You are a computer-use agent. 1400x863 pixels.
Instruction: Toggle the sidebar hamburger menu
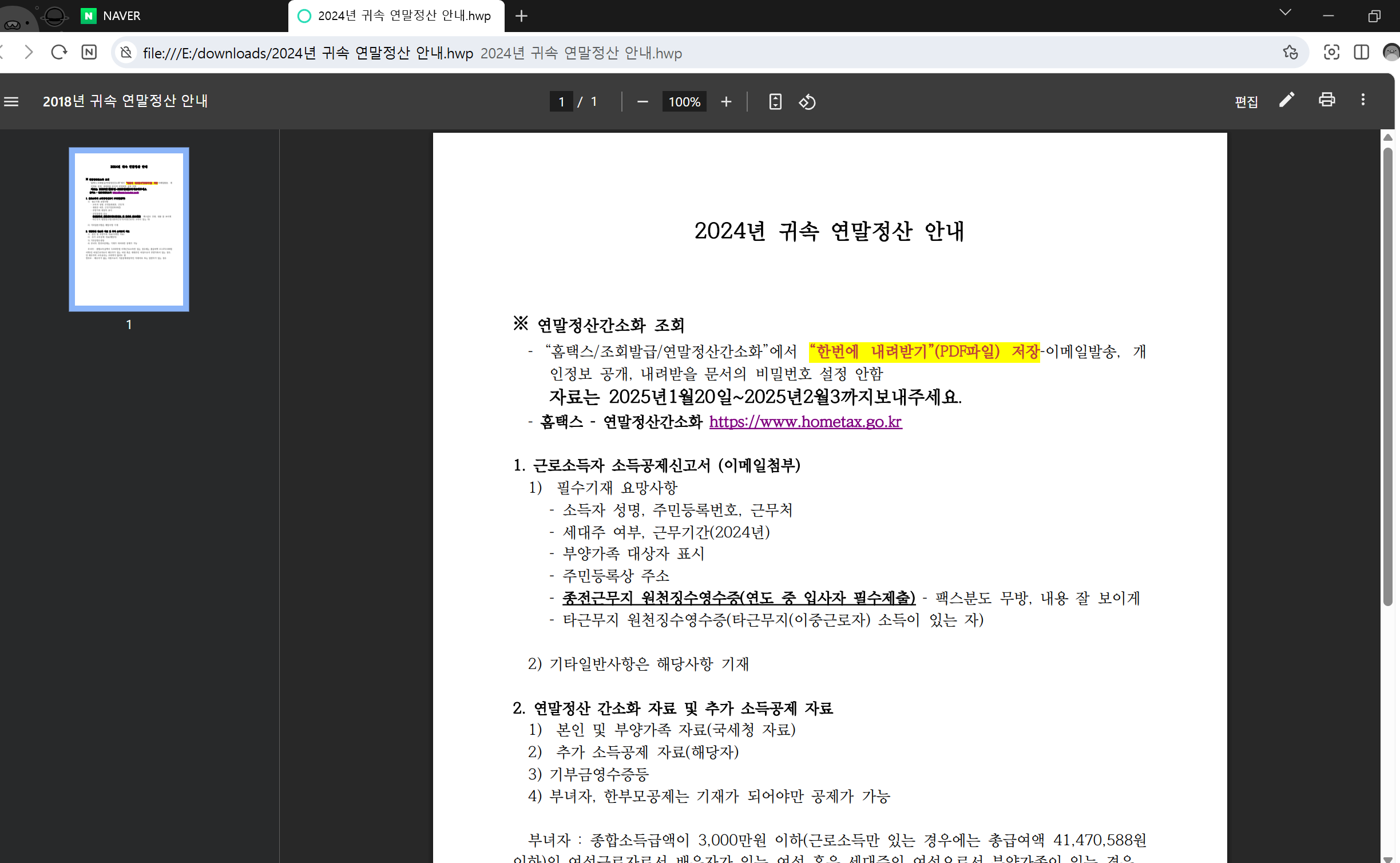pos(11,102)
